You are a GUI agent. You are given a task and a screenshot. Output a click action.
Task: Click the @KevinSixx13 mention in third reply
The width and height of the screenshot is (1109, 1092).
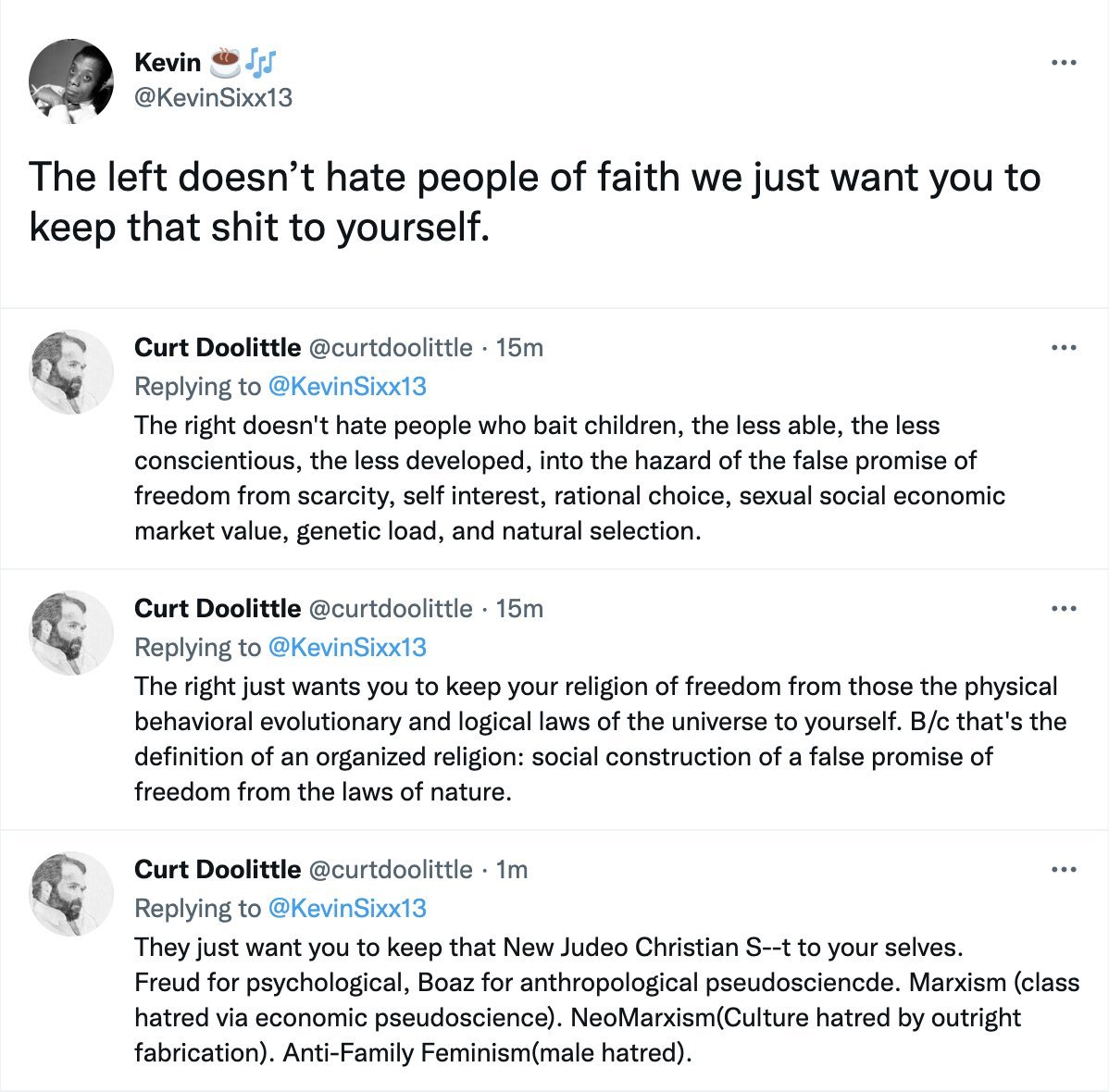click(347, 908)
